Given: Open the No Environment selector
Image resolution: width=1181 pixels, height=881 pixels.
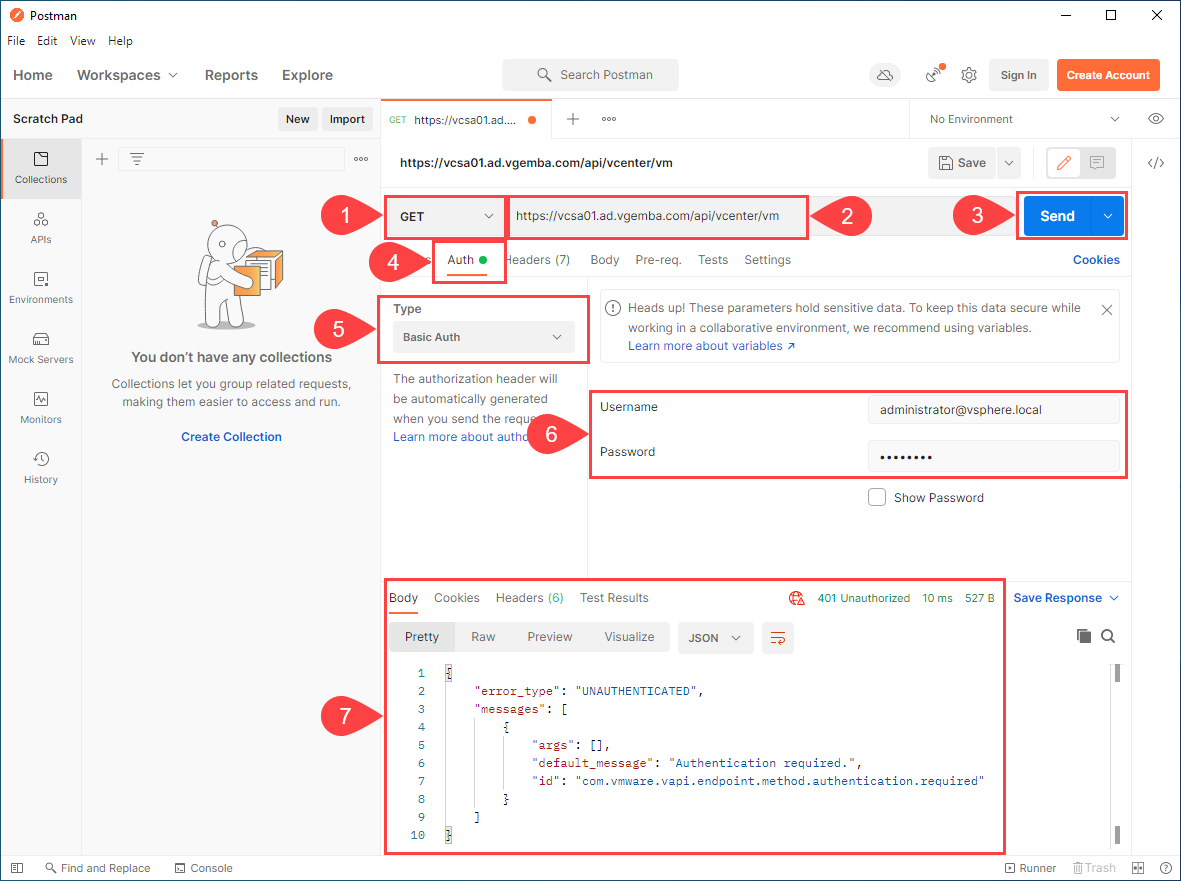Looking at the screenshot, I should click(x=1024, y=119).
